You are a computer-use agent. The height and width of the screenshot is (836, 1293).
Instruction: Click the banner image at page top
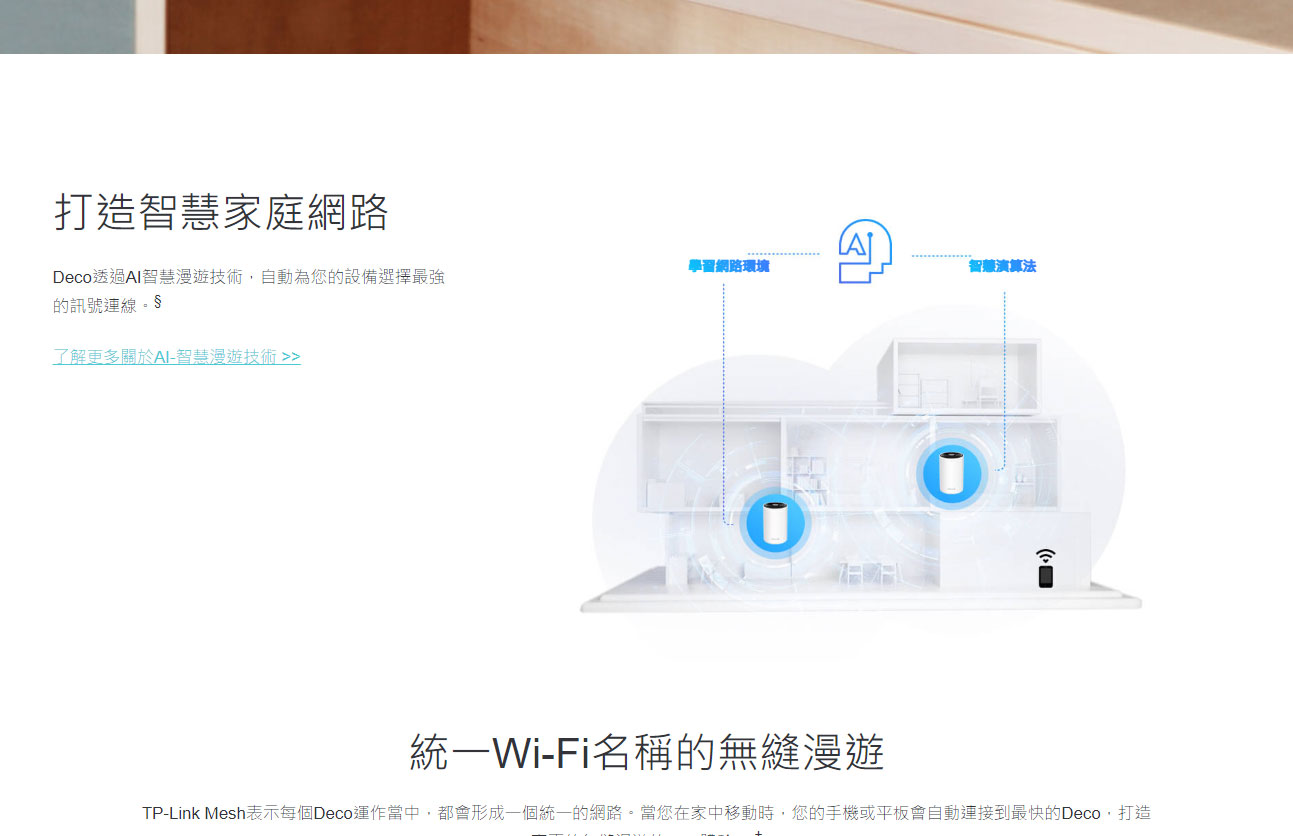(646, 26)
